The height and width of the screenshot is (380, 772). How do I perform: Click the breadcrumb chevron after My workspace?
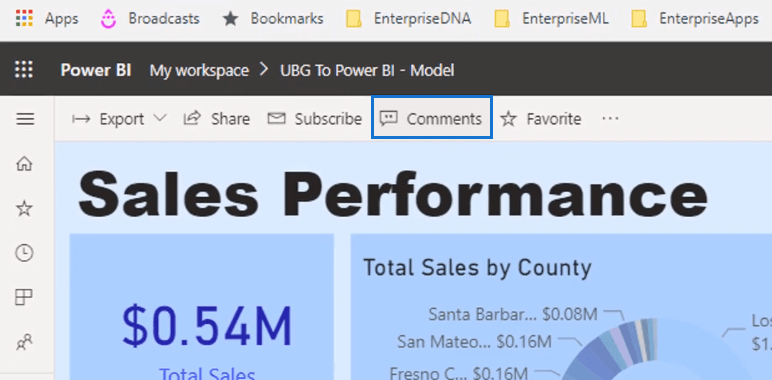[264, 70]
